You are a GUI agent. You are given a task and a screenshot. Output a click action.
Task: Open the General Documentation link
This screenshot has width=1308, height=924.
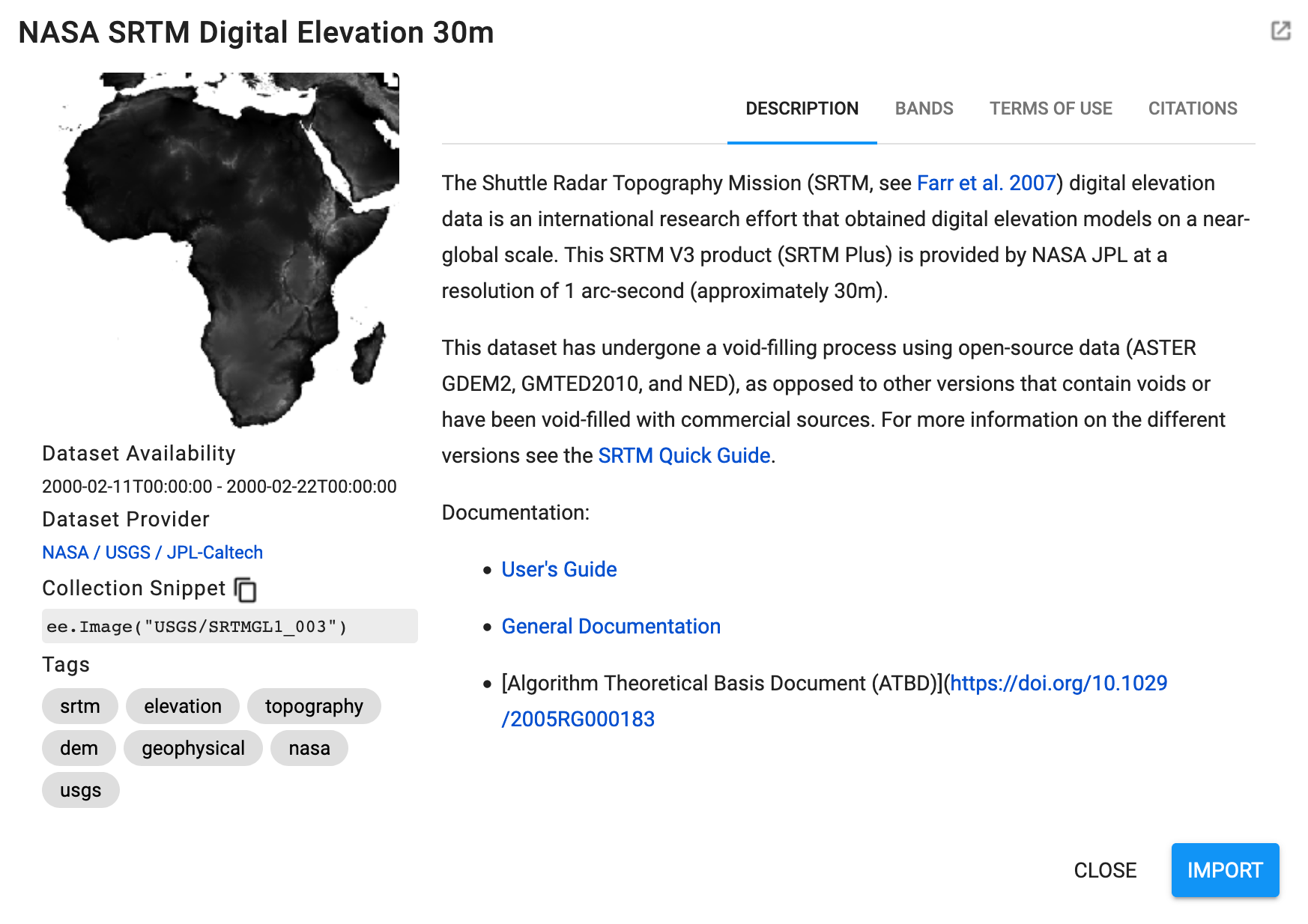click(x=611, y=627)
